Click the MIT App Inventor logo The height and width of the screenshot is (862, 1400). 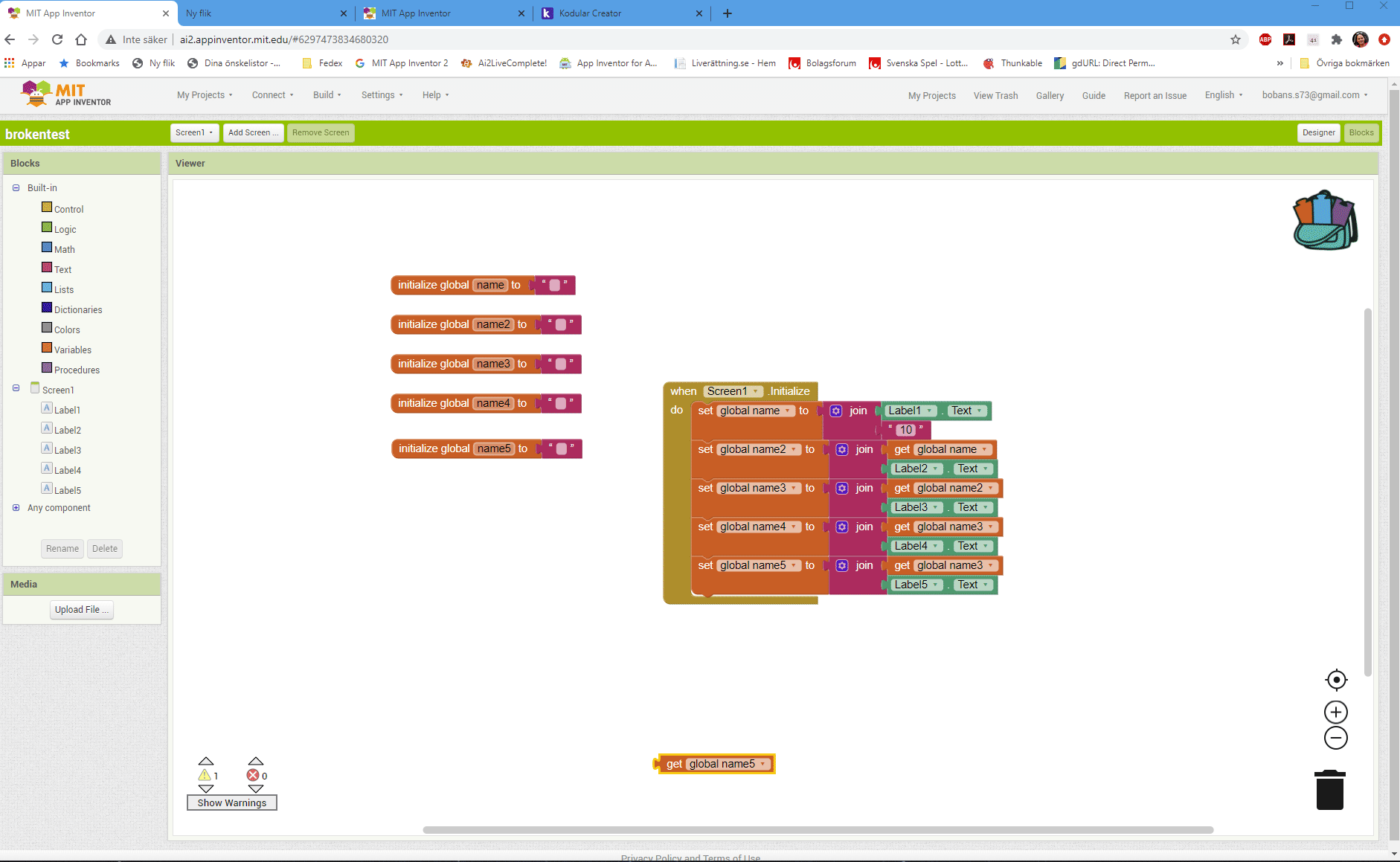pyautogui.click(x=67, y=94)
